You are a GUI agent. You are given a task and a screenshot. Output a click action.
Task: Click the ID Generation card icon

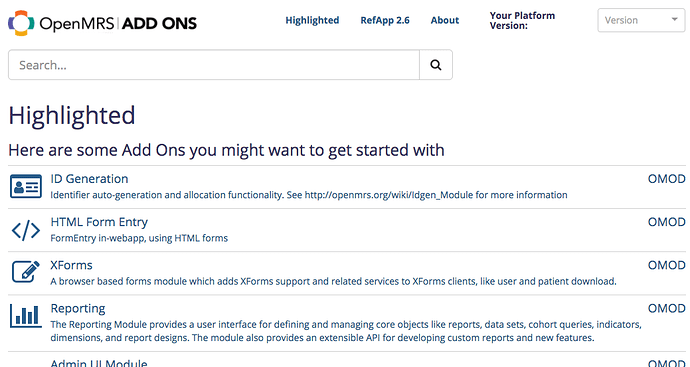(x=26, y=187)
